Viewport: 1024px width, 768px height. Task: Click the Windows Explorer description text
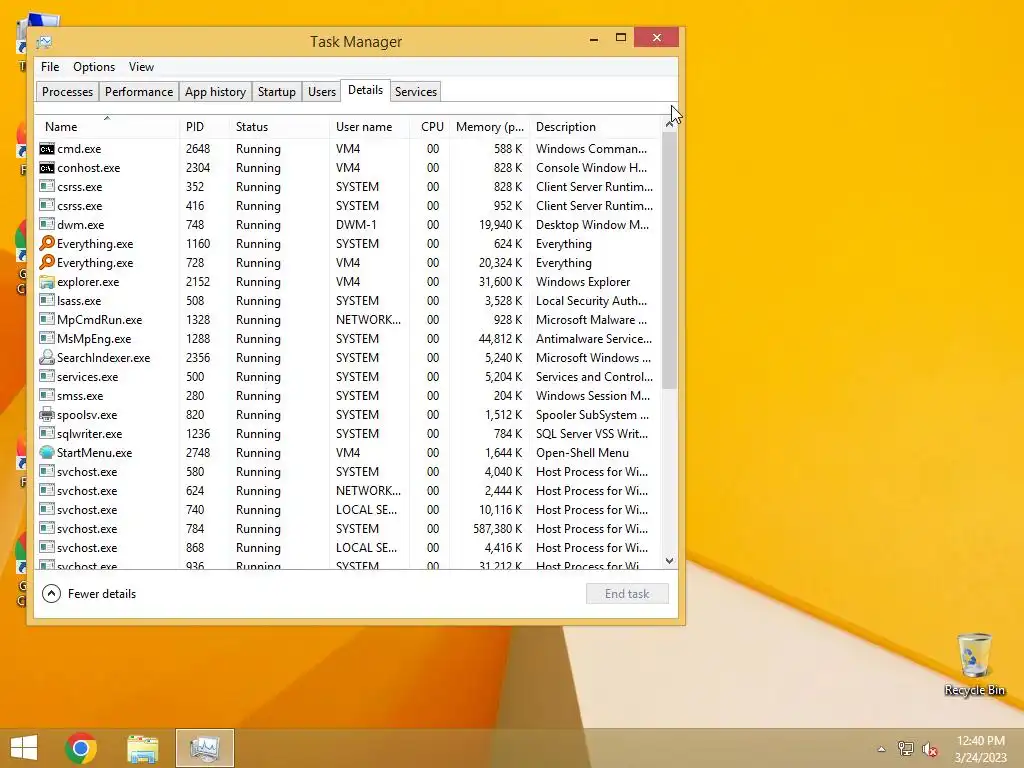click(583, 282)
